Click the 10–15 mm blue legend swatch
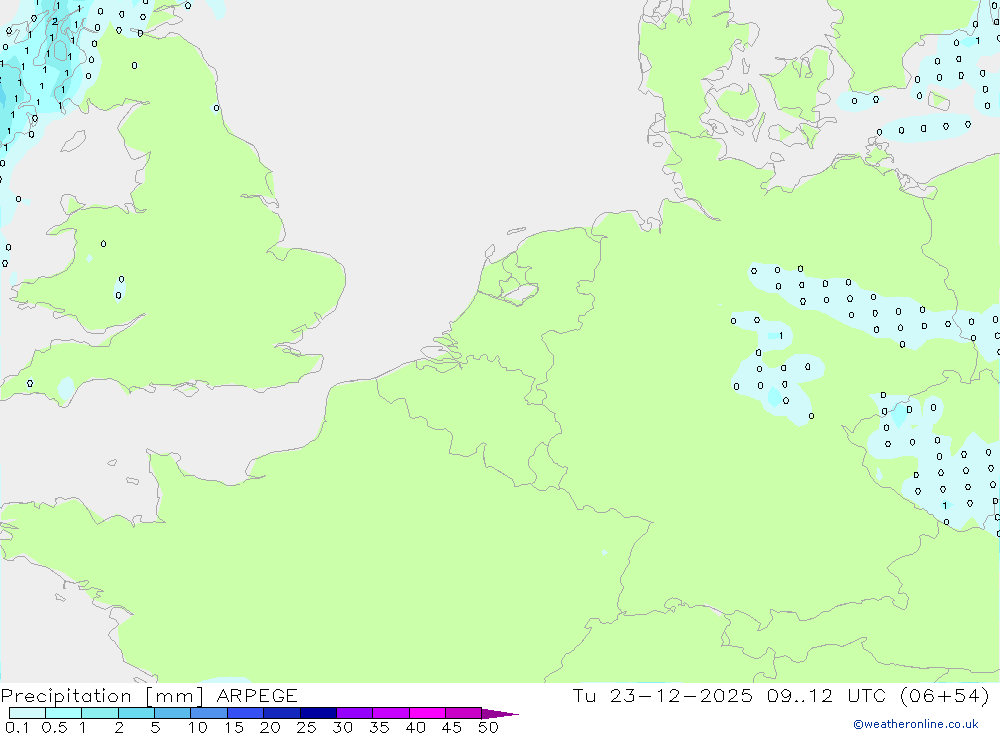Image resolution: width=1000 pixels, height=733 pixels. point(209,713)
